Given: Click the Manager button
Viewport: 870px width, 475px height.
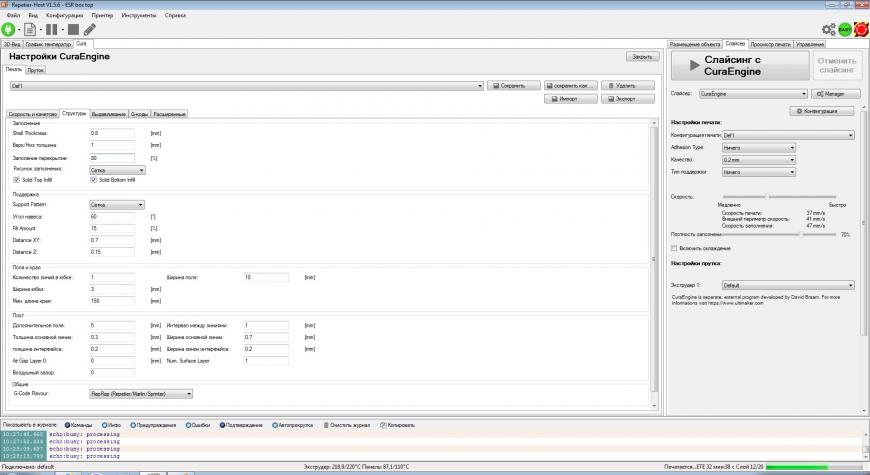Looking at the screenshot, I should [836, 94].
